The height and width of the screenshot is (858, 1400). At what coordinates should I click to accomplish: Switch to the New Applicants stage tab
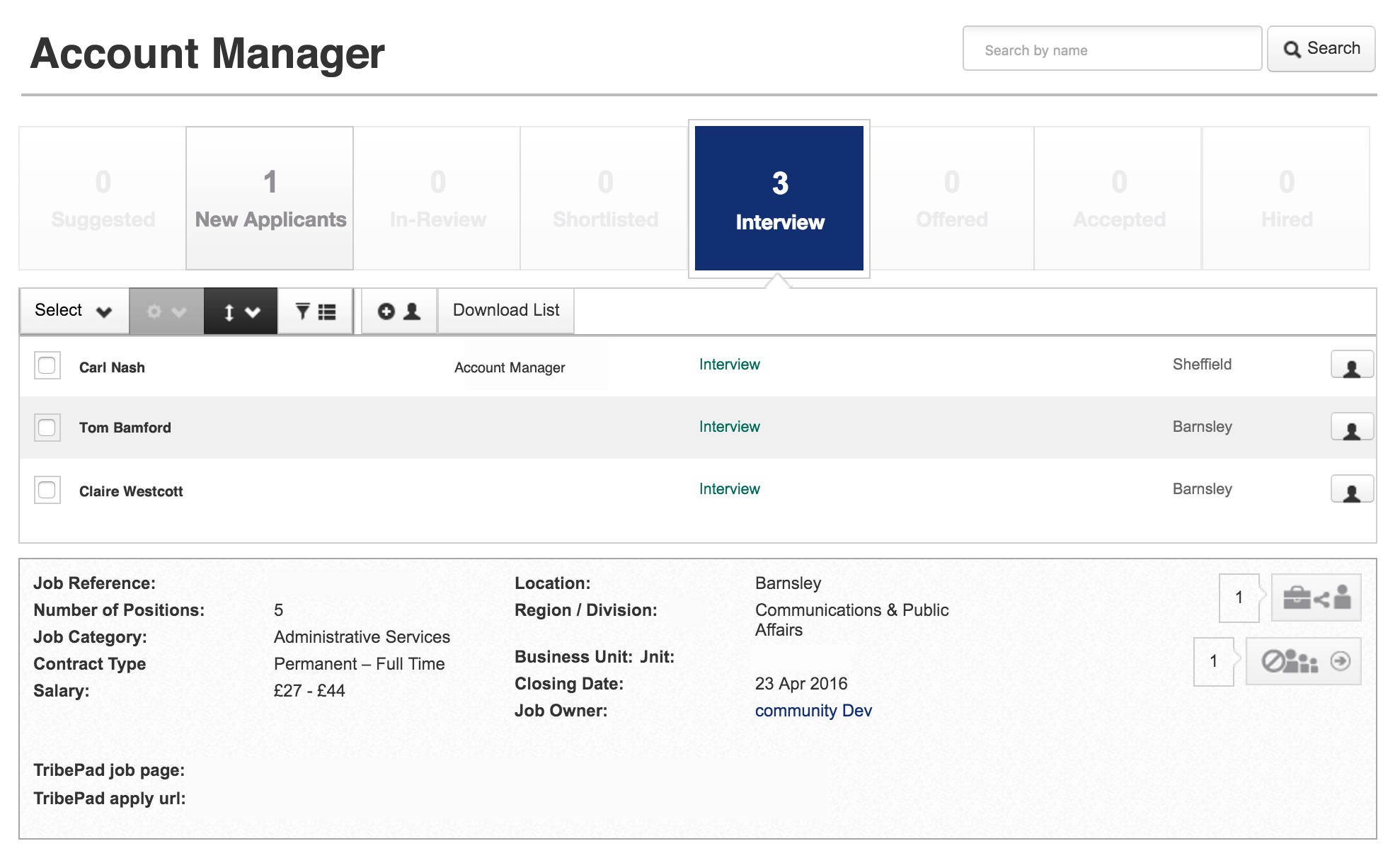tap(270, 199)
